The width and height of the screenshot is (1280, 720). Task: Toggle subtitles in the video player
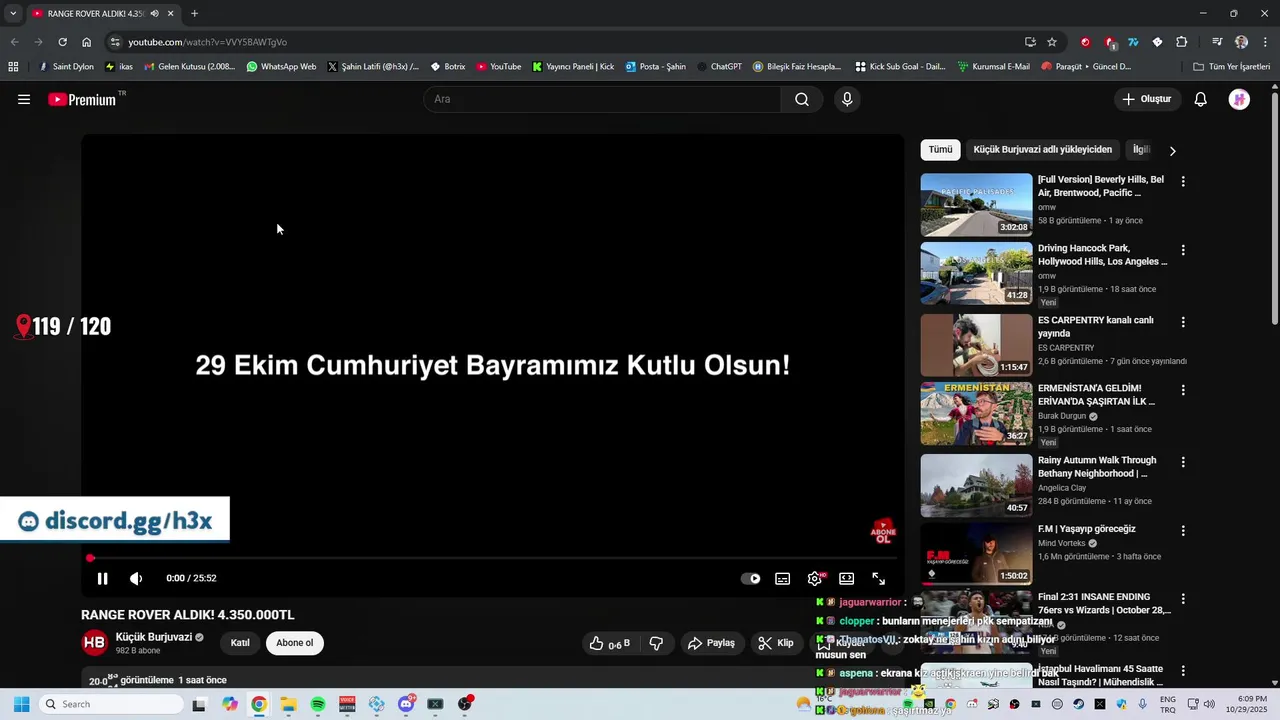pos(783,578)
